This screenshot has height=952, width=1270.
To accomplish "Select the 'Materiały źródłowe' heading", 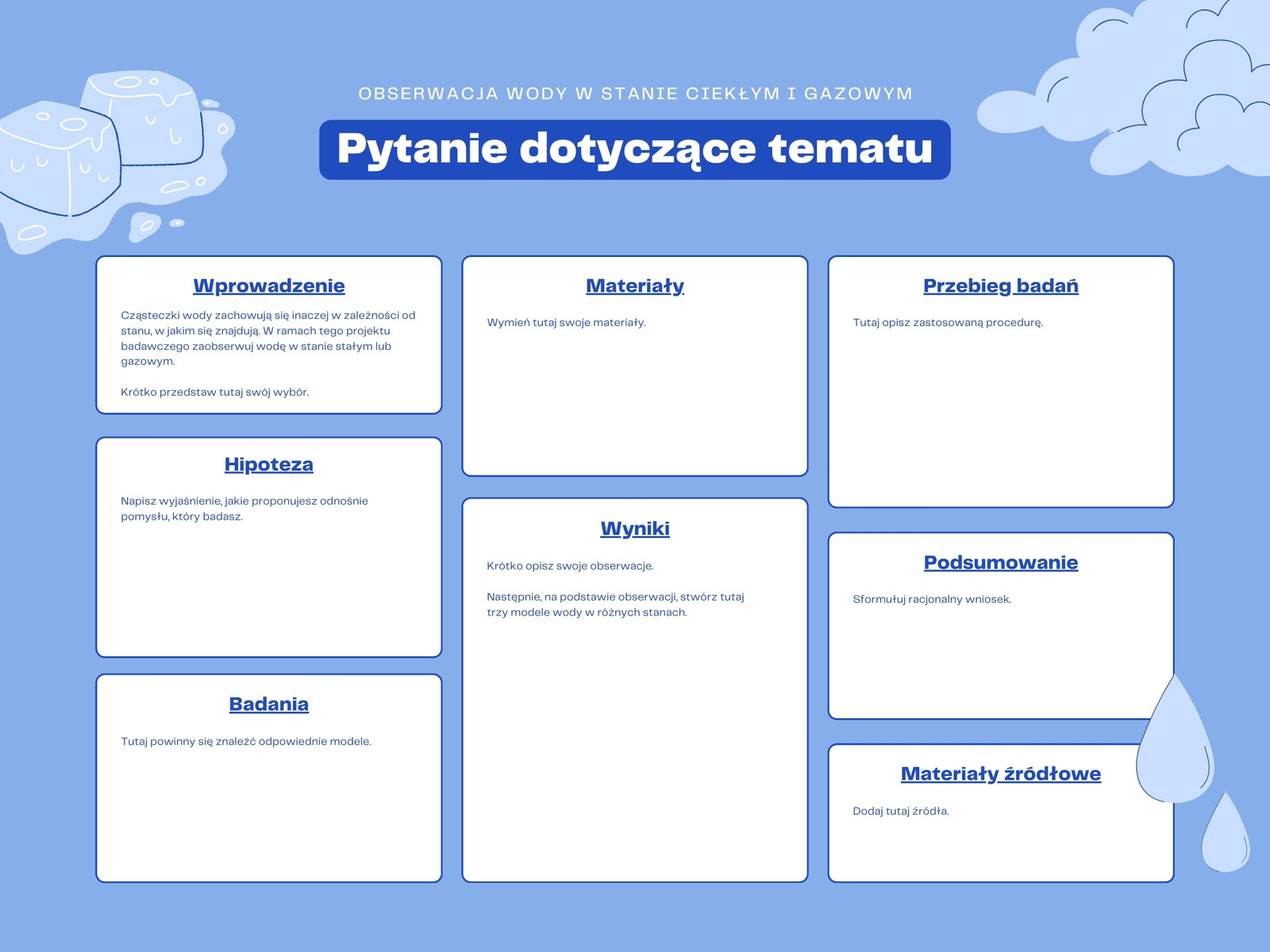I will (x=1001, y=773).
